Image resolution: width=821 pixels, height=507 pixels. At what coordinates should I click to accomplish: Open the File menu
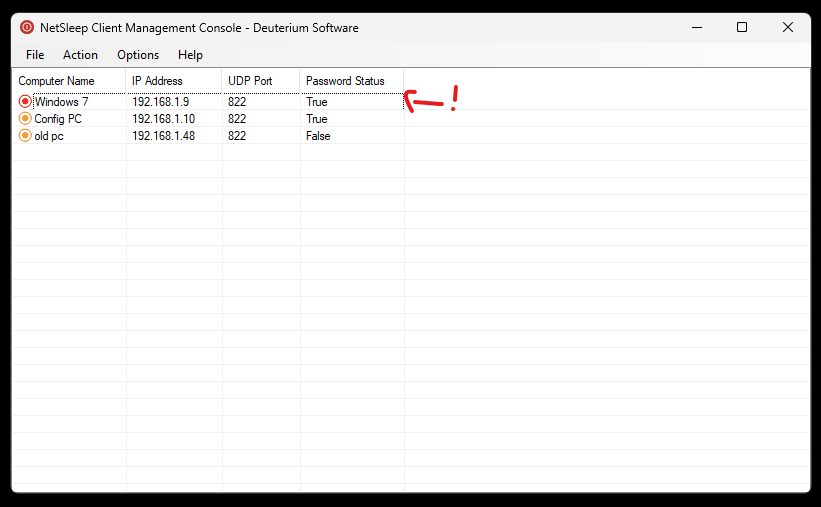click(x=35, y=55)
